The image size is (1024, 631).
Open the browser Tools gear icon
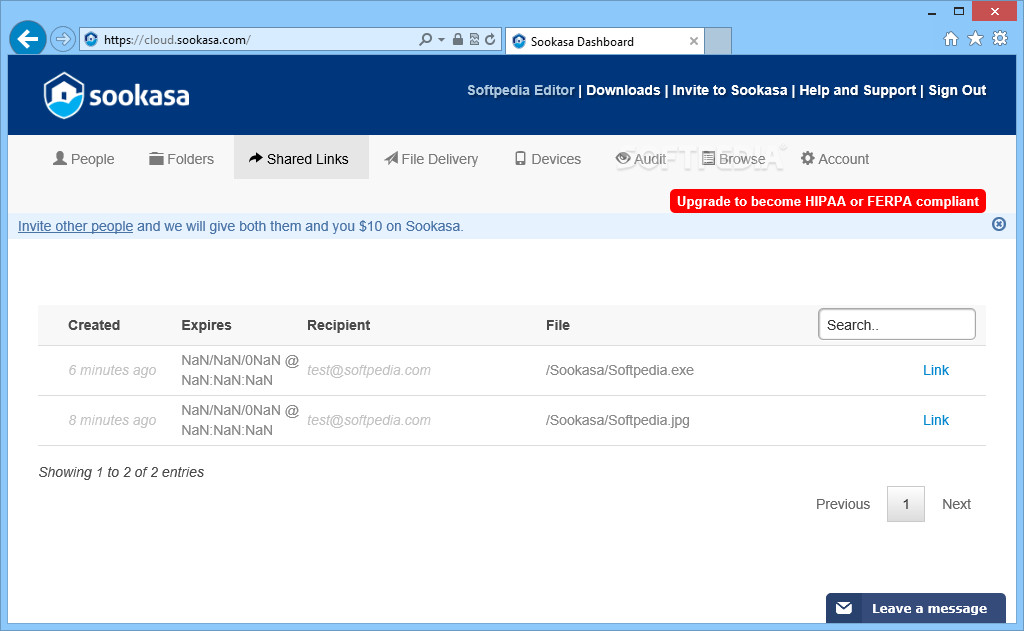click(x=1000, y=39)
